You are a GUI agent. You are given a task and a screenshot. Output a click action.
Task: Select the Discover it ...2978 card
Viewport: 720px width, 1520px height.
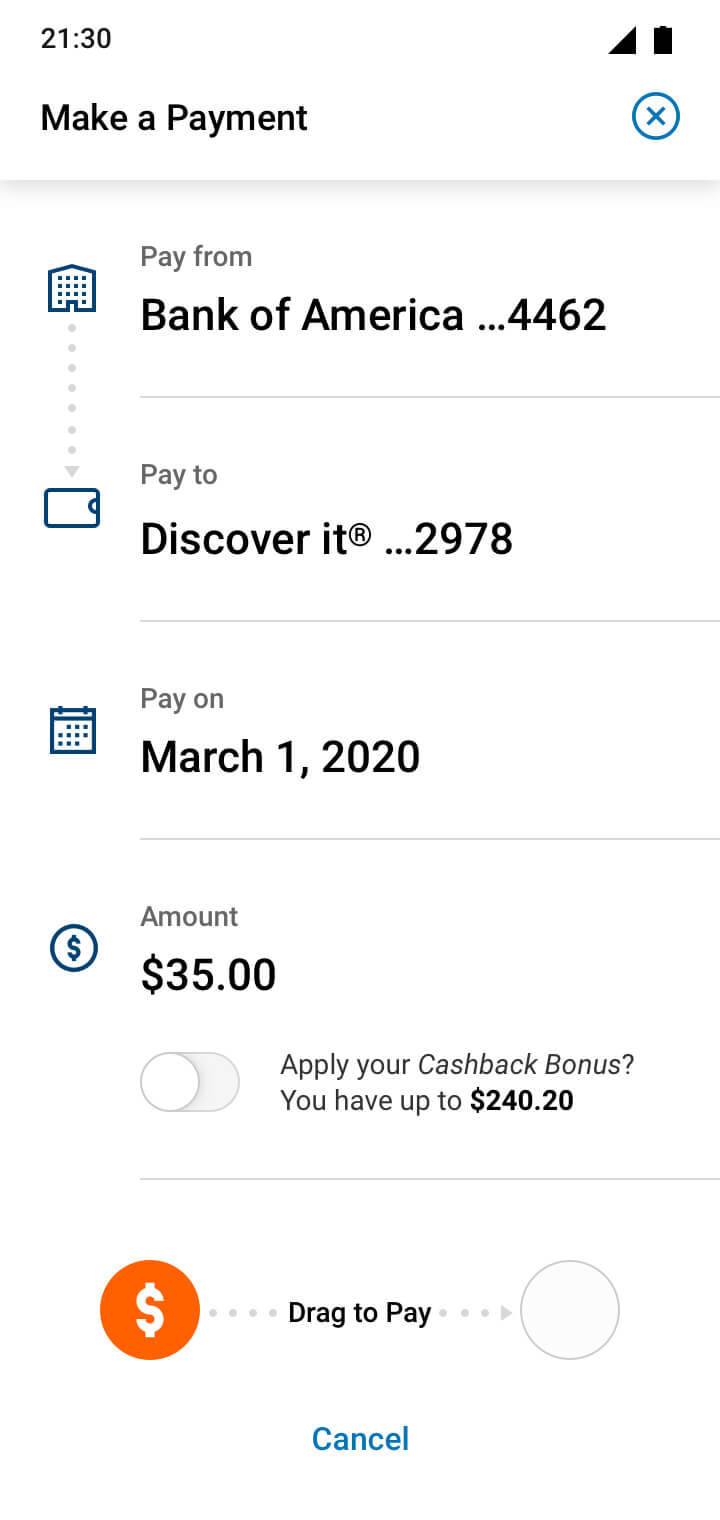[326, 539]
